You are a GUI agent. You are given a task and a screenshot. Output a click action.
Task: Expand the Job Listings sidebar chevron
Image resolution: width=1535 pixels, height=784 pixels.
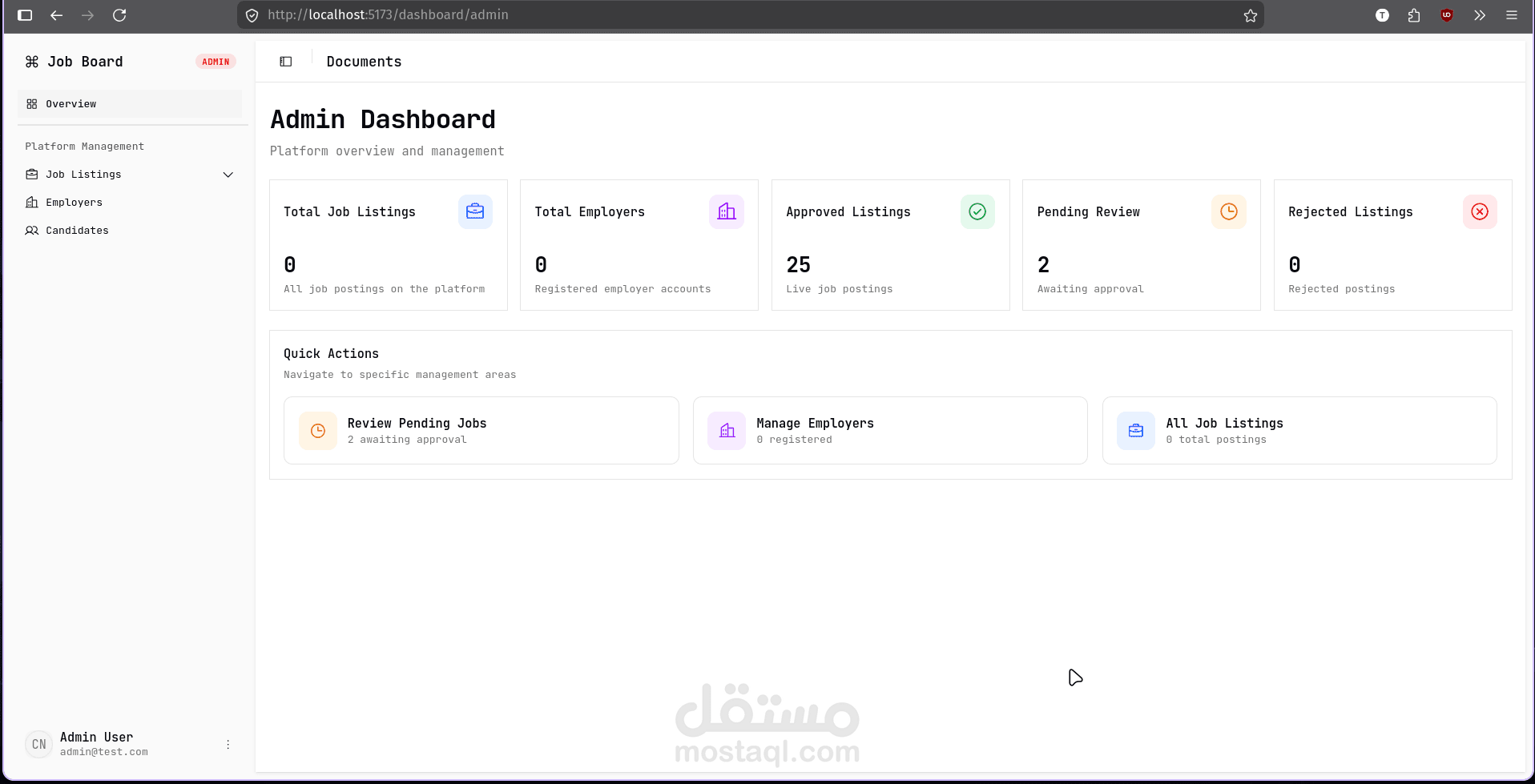[228, 175]
